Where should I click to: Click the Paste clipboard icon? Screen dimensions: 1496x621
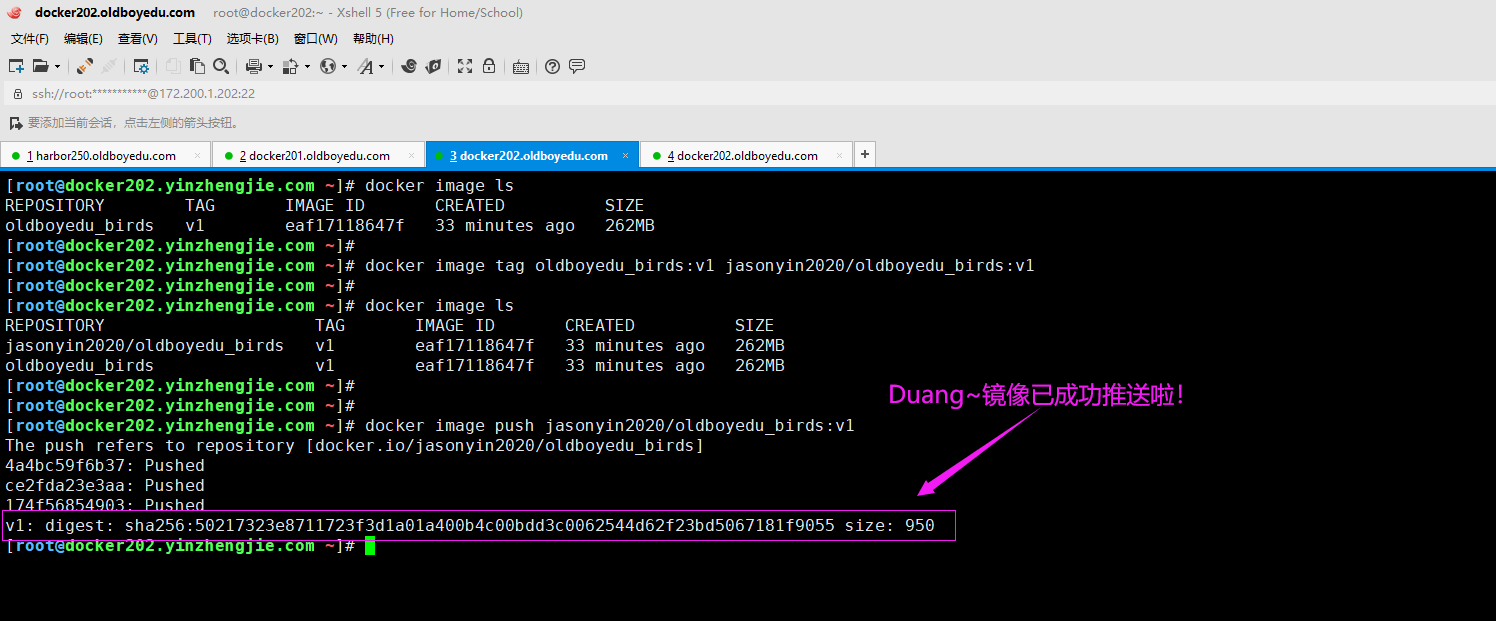click(x=197, y=66)
